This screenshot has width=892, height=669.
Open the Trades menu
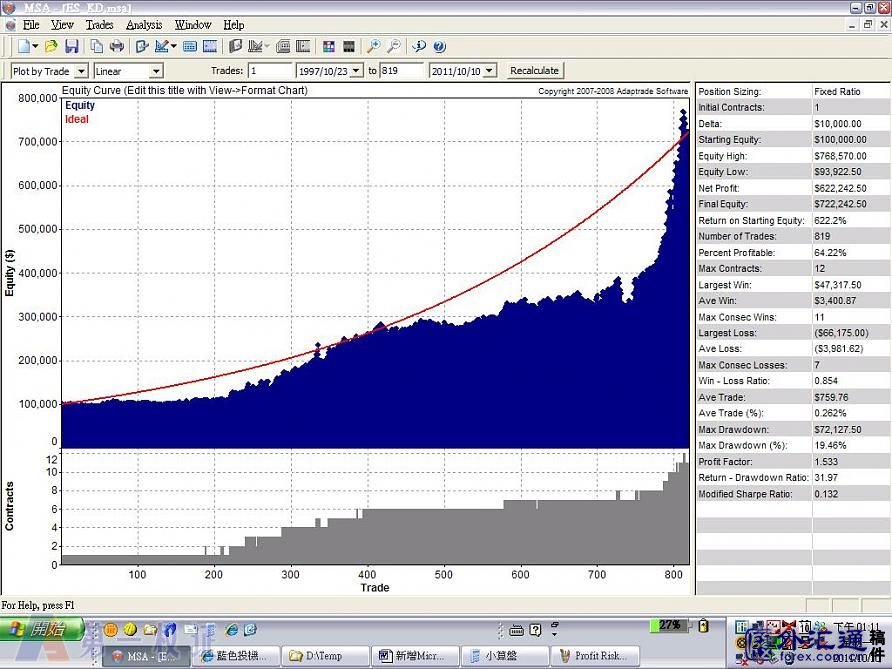[100, 24]
